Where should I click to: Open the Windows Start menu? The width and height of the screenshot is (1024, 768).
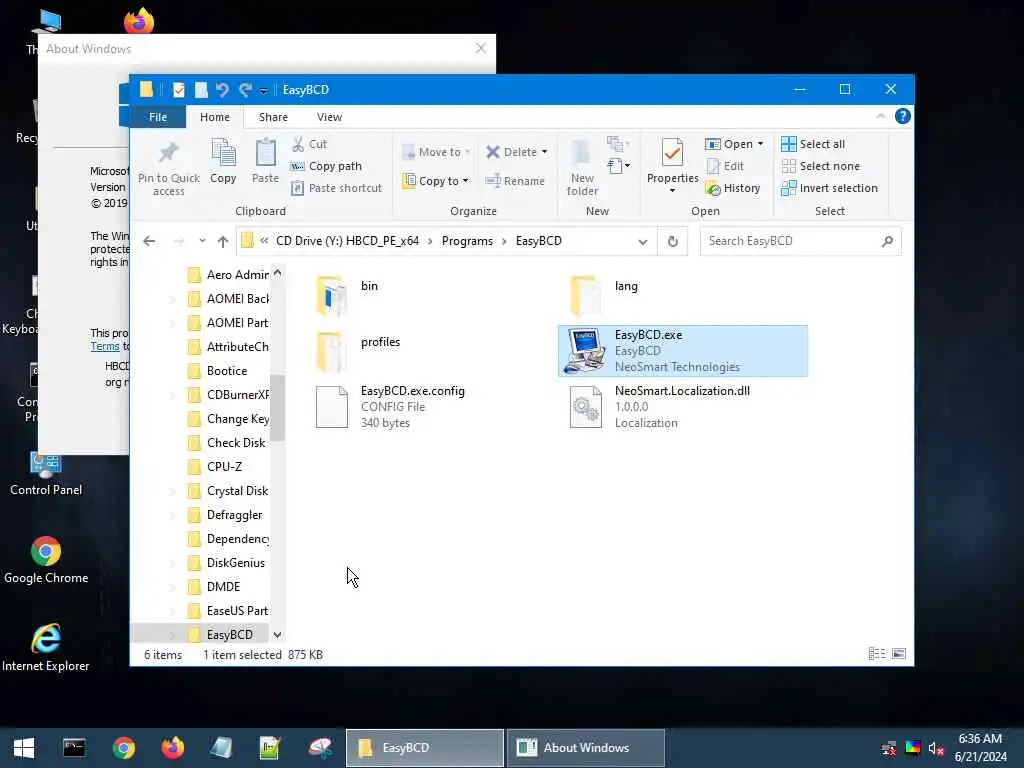click(x=24, y=748)
